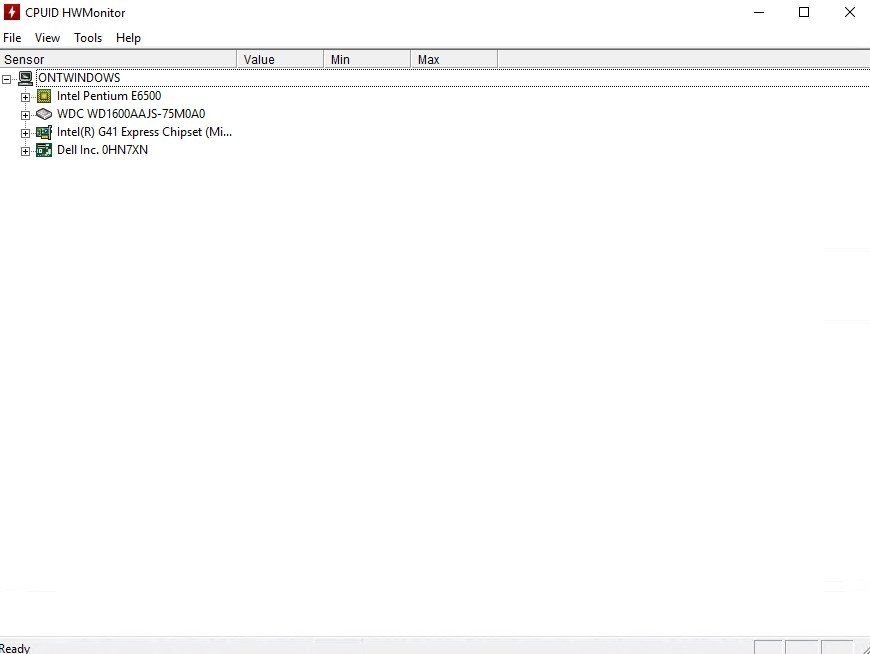870x654 pixels.
Task: Open the Tools menu
Action: tap(88, 38)
